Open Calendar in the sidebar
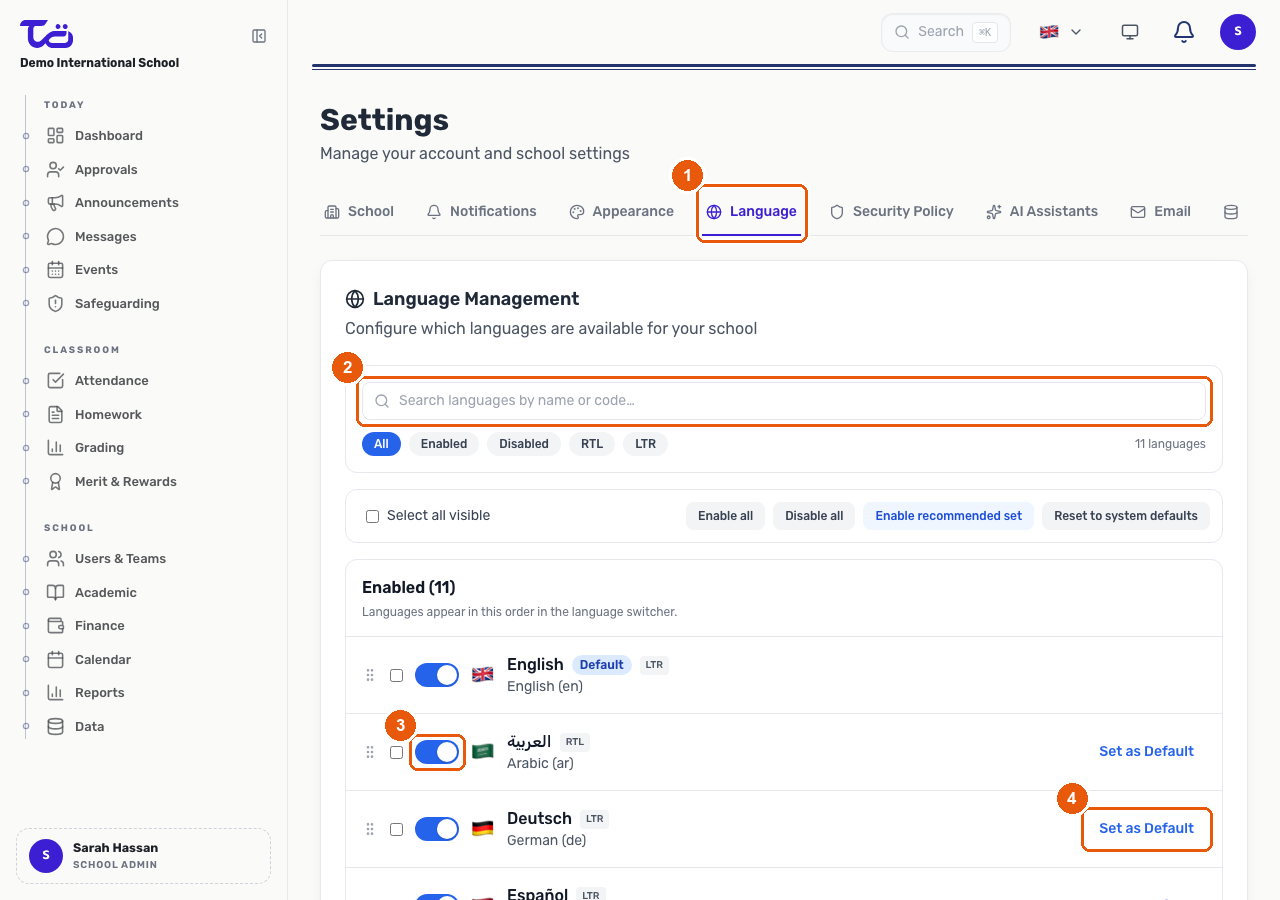This screenshot has width=1280, height=900. [89, 660]
